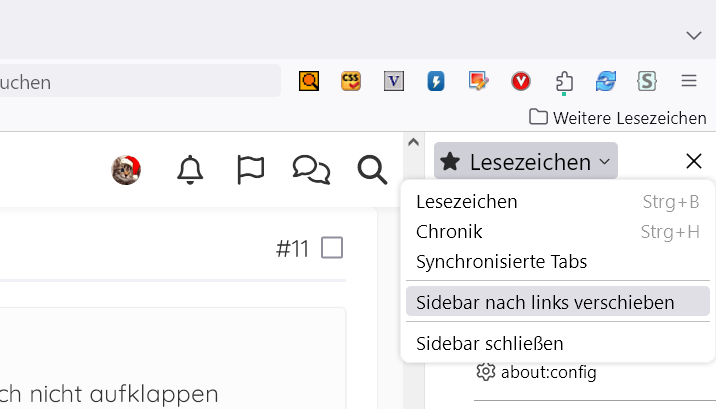Click the orange magnifier extension icon
This screenshot has height=409, width=716.
coord(309,81)
